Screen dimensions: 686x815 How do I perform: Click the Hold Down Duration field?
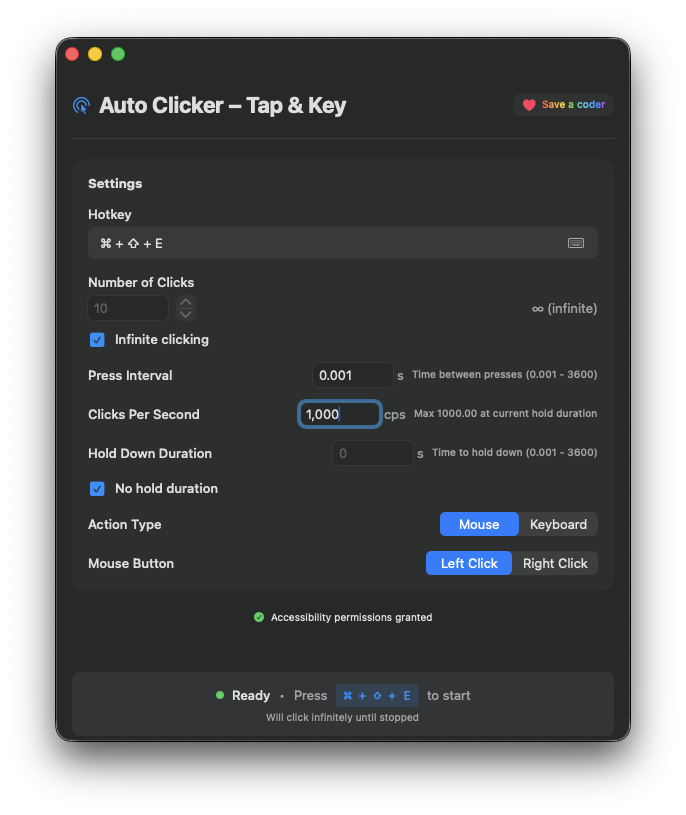[372, 452]
